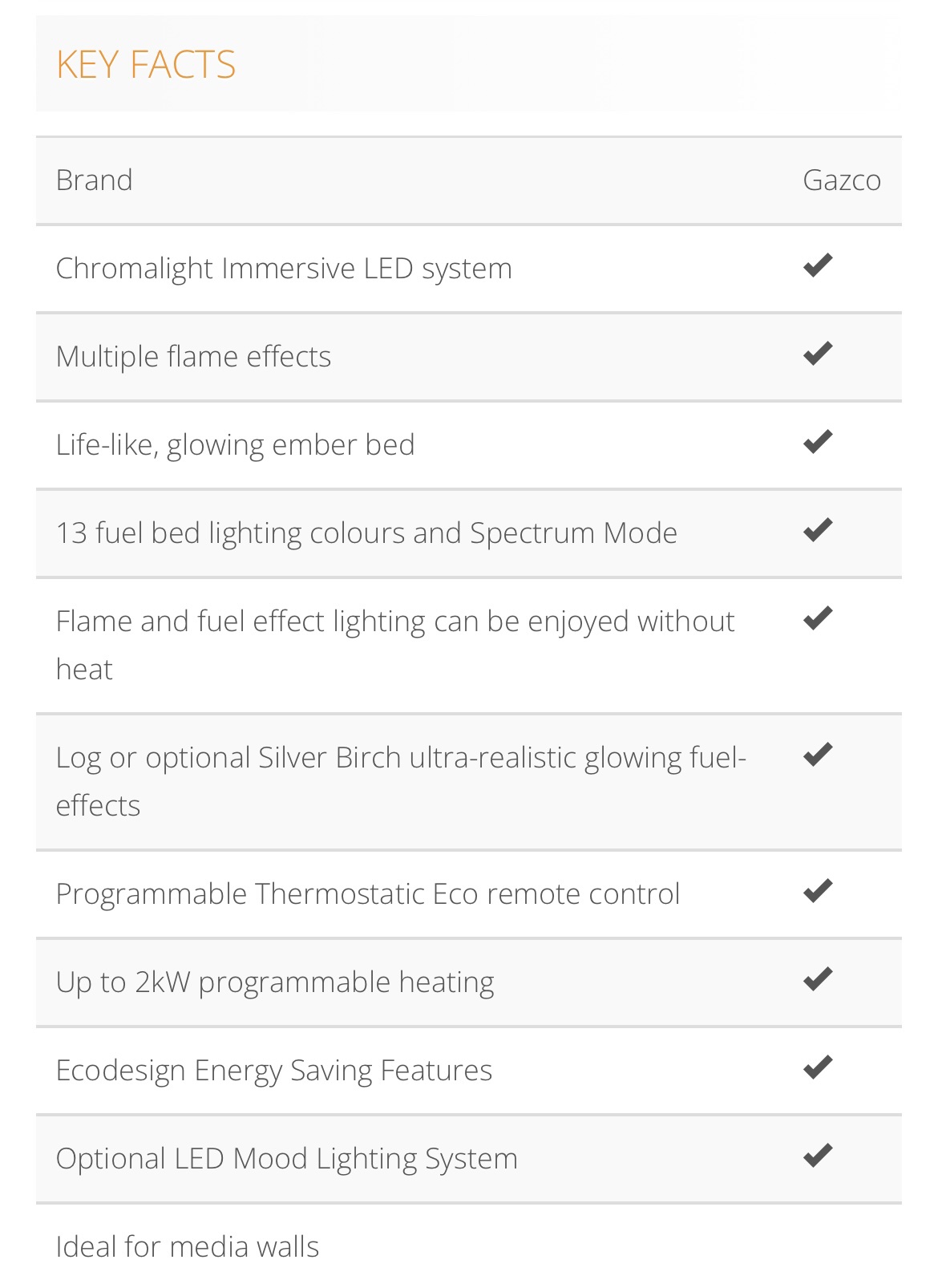938x1288 pixels.
Task: Click the Brand row label
Action: [x=94, y=180]
